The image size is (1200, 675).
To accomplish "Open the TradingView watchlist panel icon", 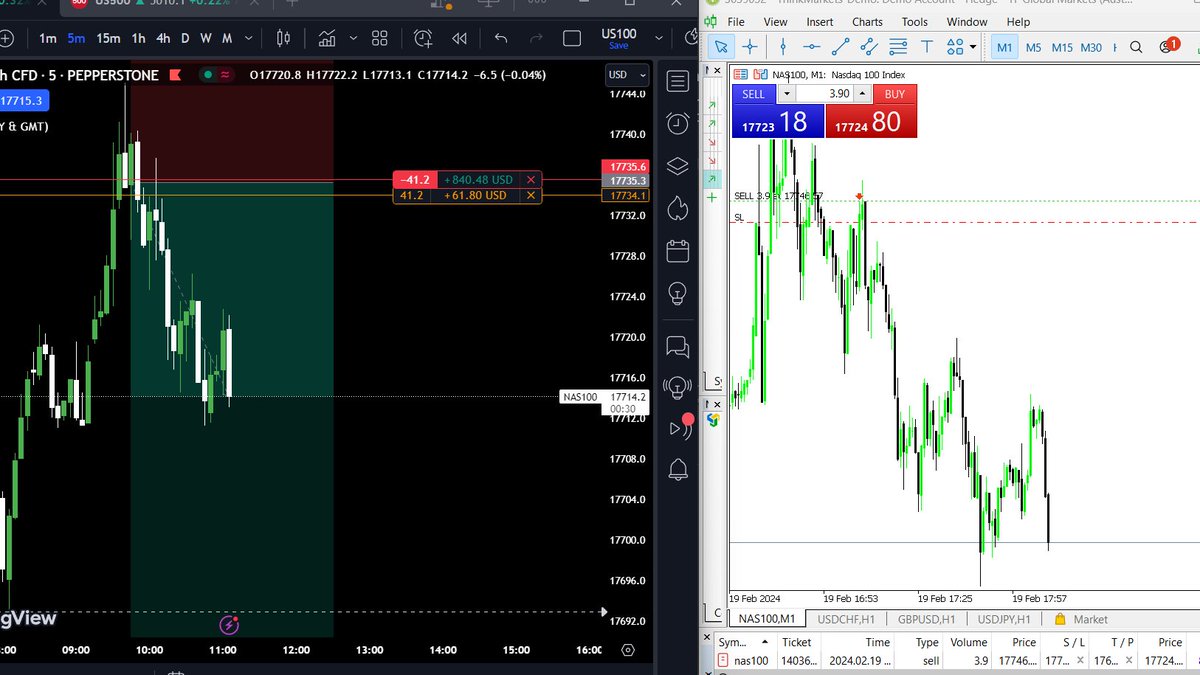I will point(678,82).
